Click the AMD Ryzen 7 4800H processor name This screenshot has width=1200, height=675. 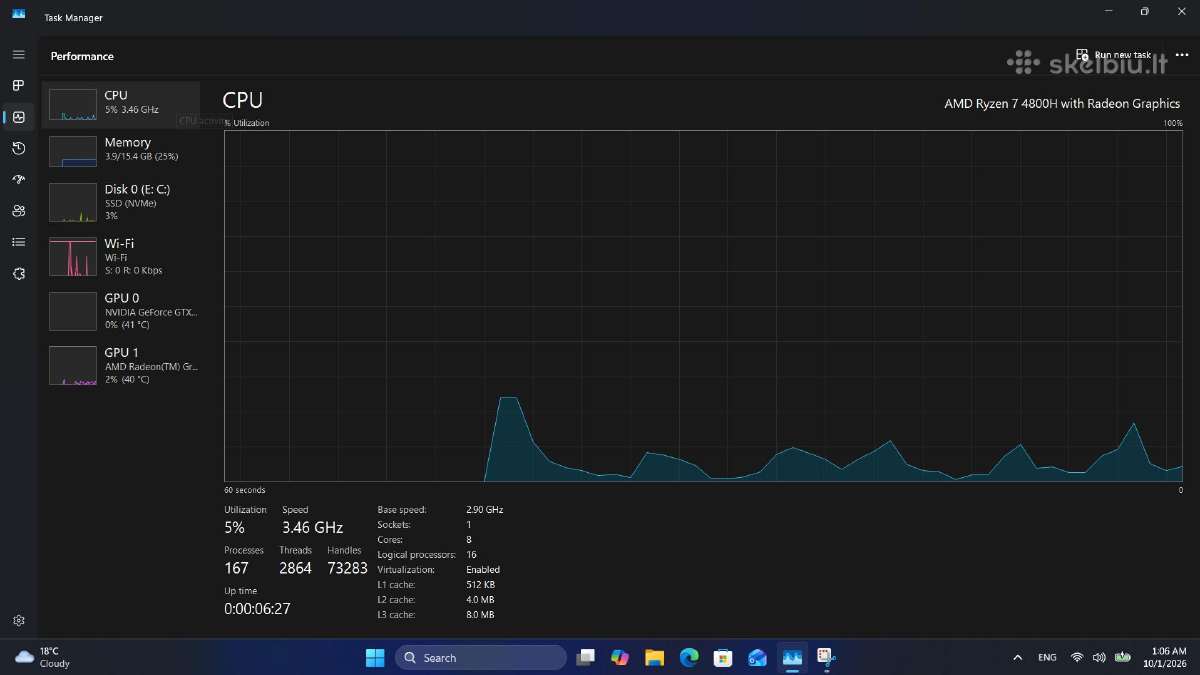pos(1062,103)
